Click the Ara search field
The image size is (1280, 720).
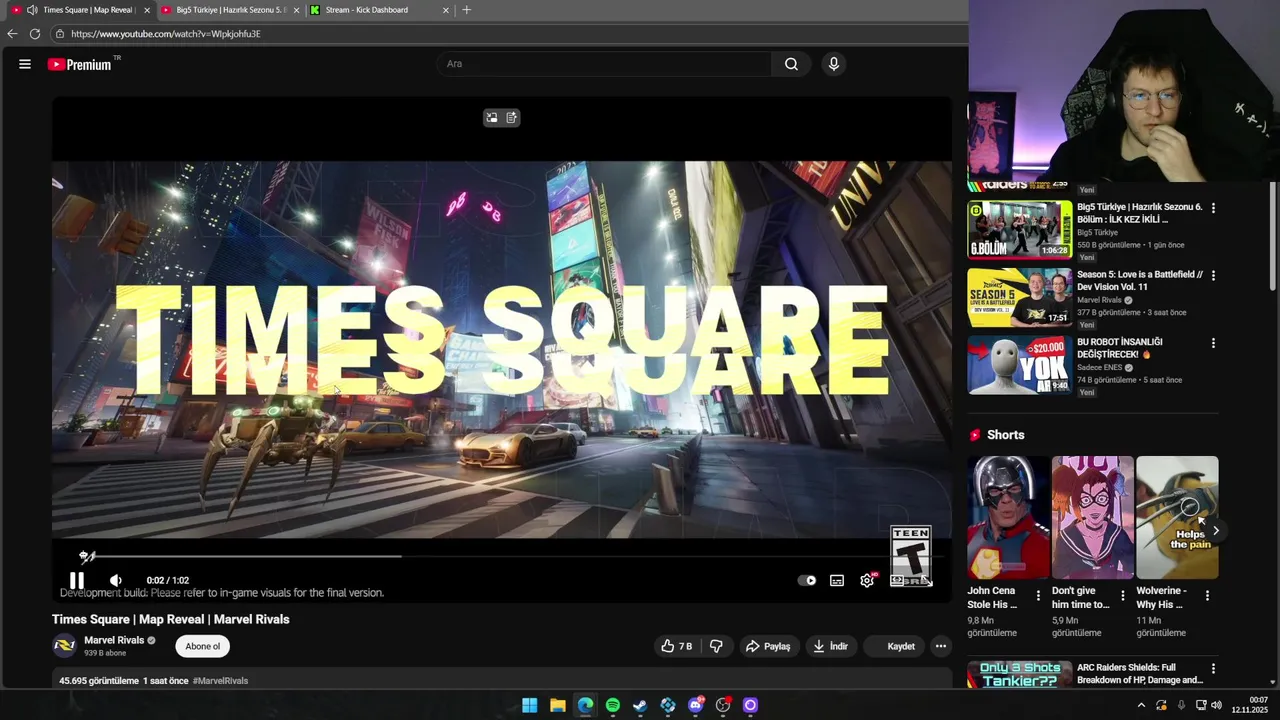pos(603,64)
